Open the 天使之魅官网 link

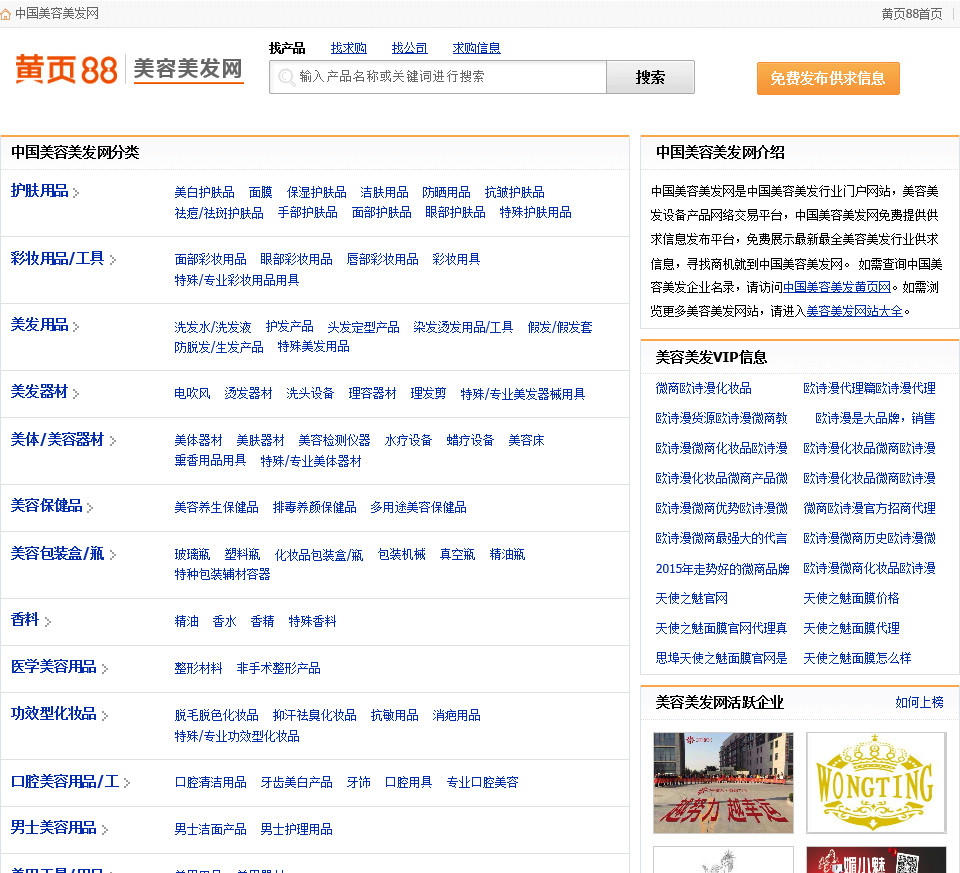pos(691,598)
